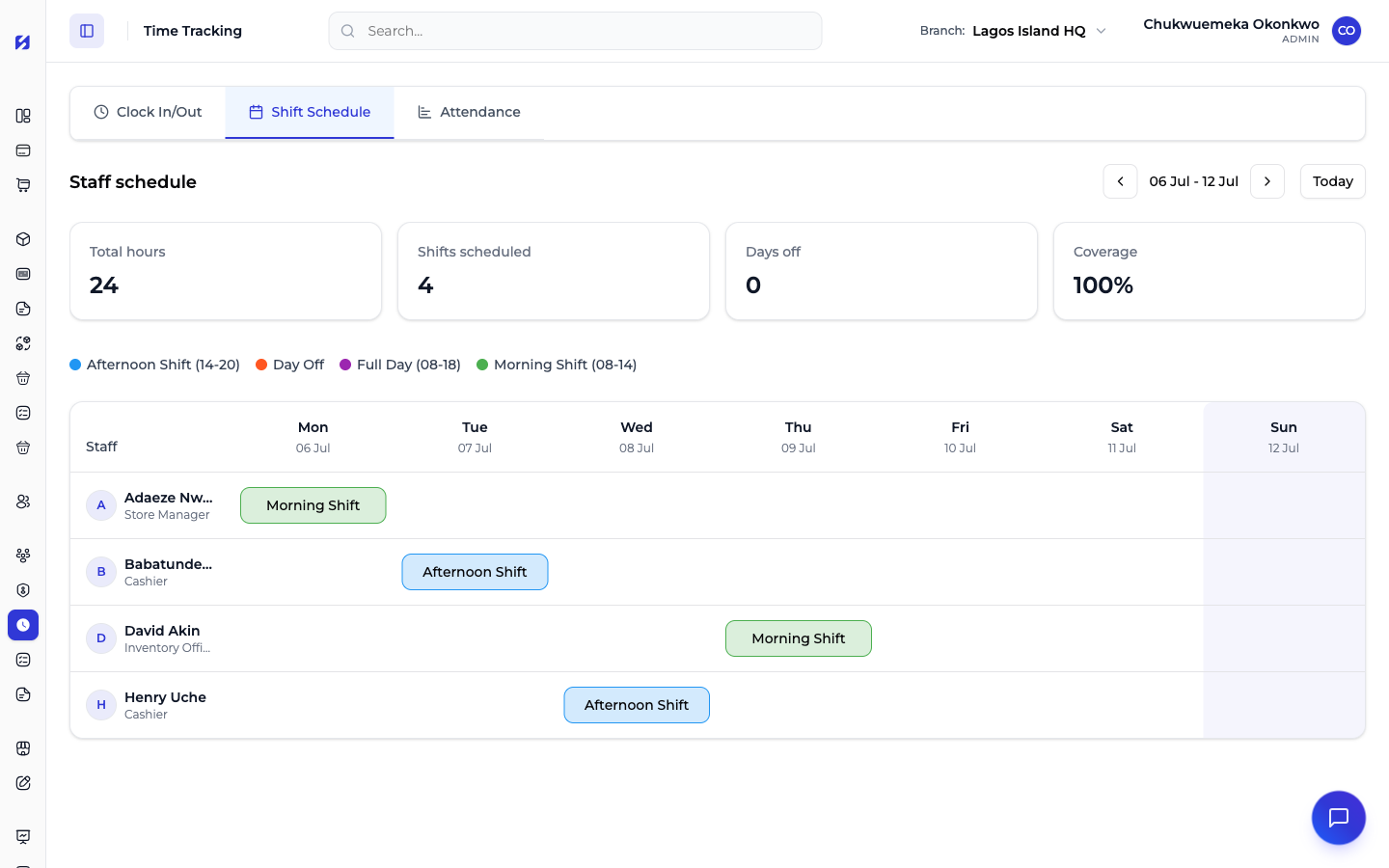
Task: Go to next week with right chevron
Action: (1267, 181)
